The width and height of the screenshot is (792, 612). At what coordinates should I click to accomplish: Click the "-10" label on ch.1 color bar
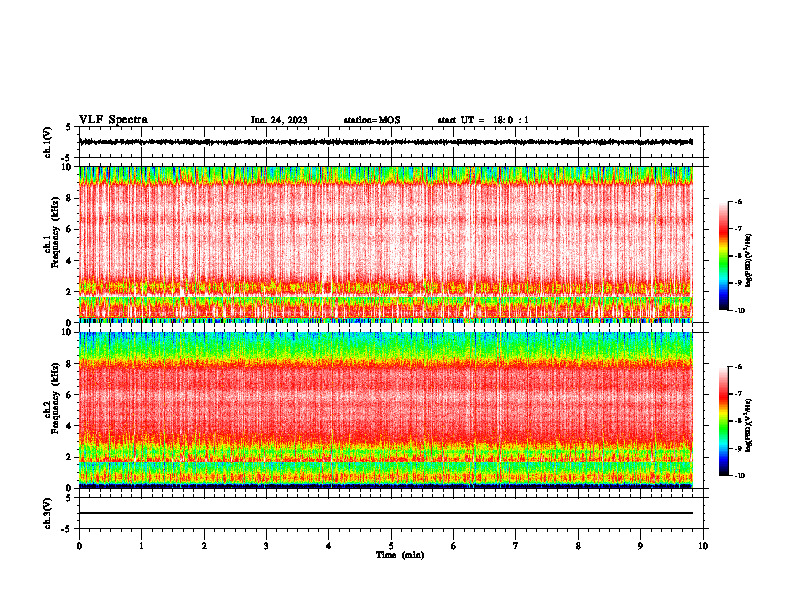[739, 311]
